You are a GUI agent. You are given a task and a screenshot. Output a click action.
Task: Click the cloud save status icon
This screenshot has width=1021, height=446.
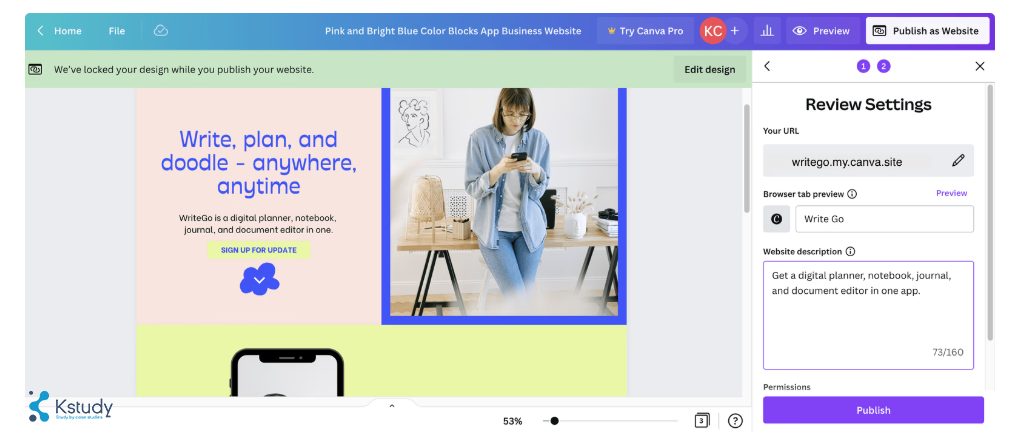pos(160,31)
